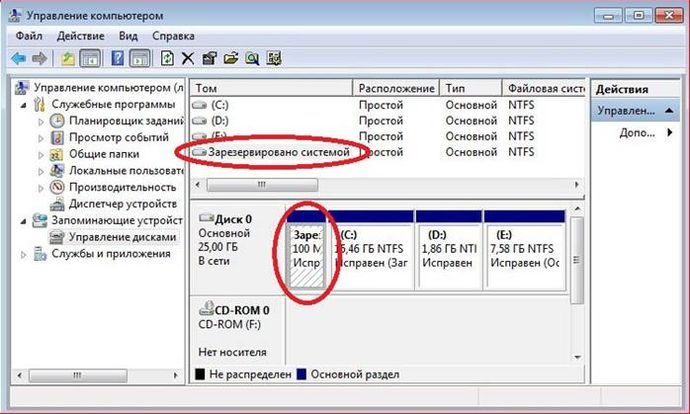The width and height of the screenshot is (690, 414).
Task: Click the blue Back arrow in toolbar
Action: (18, 58)
